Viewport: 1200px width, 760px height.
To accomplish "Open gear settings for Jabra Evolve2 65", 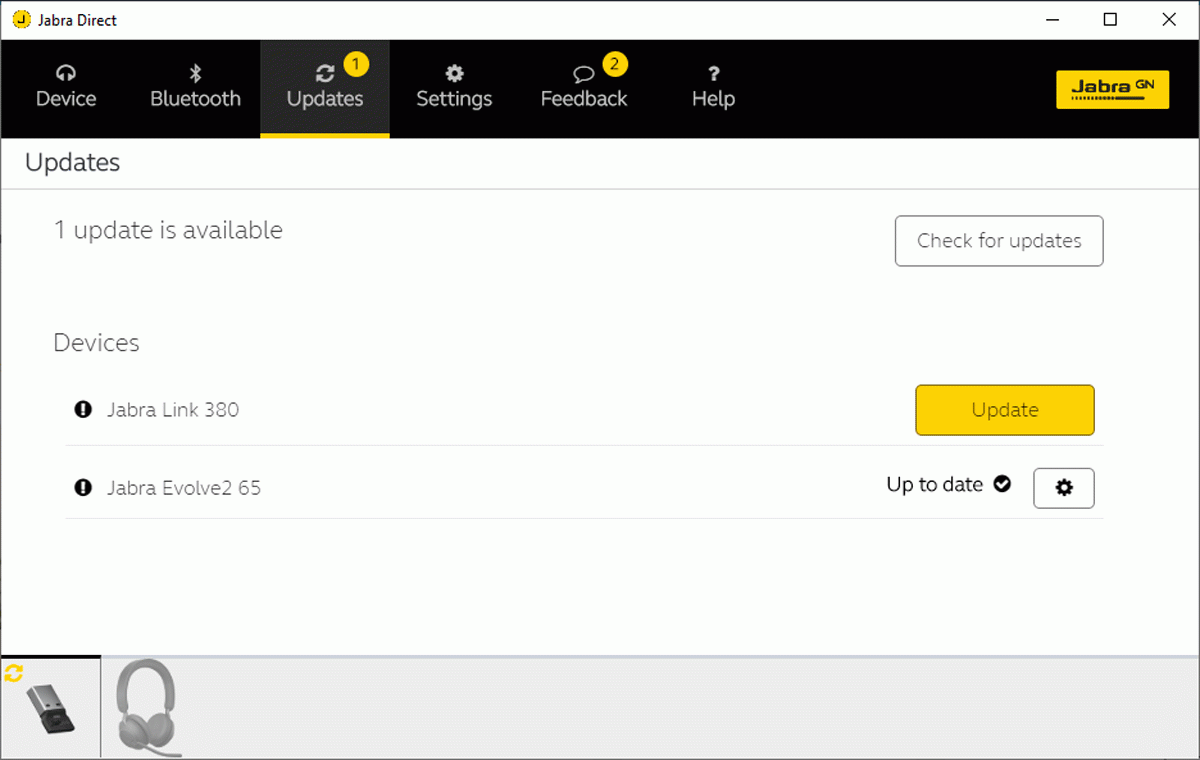I will tap(1064, 488).
